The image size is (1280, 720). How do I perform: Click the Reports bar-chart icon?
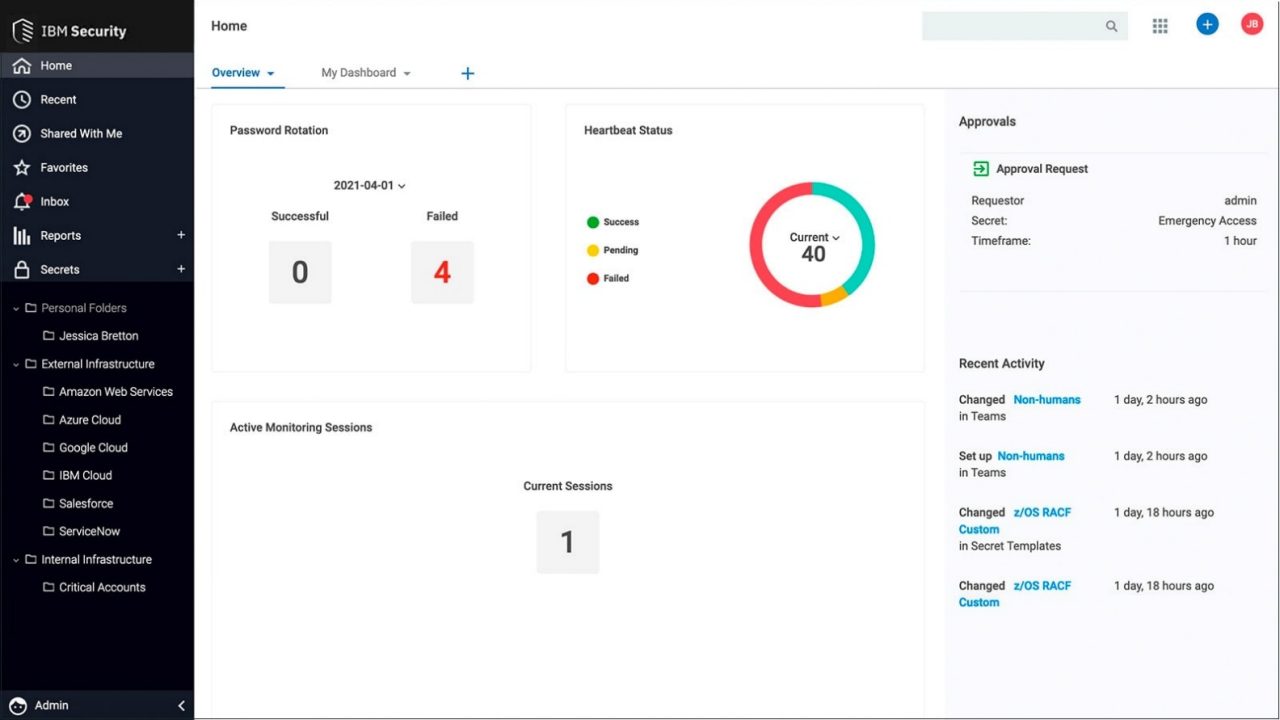point(23,235)
